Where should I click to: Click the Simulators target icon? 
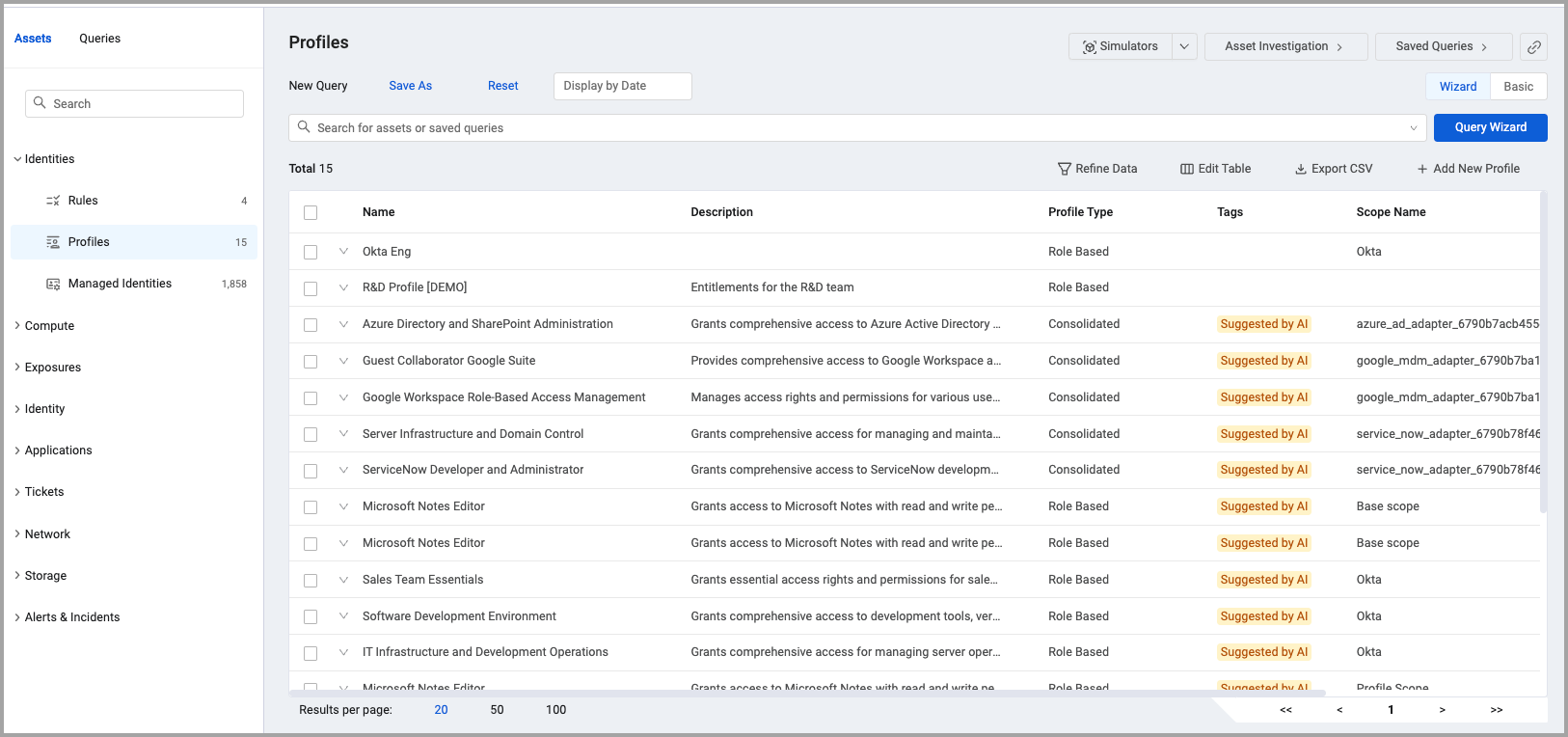click(1089, 46)
